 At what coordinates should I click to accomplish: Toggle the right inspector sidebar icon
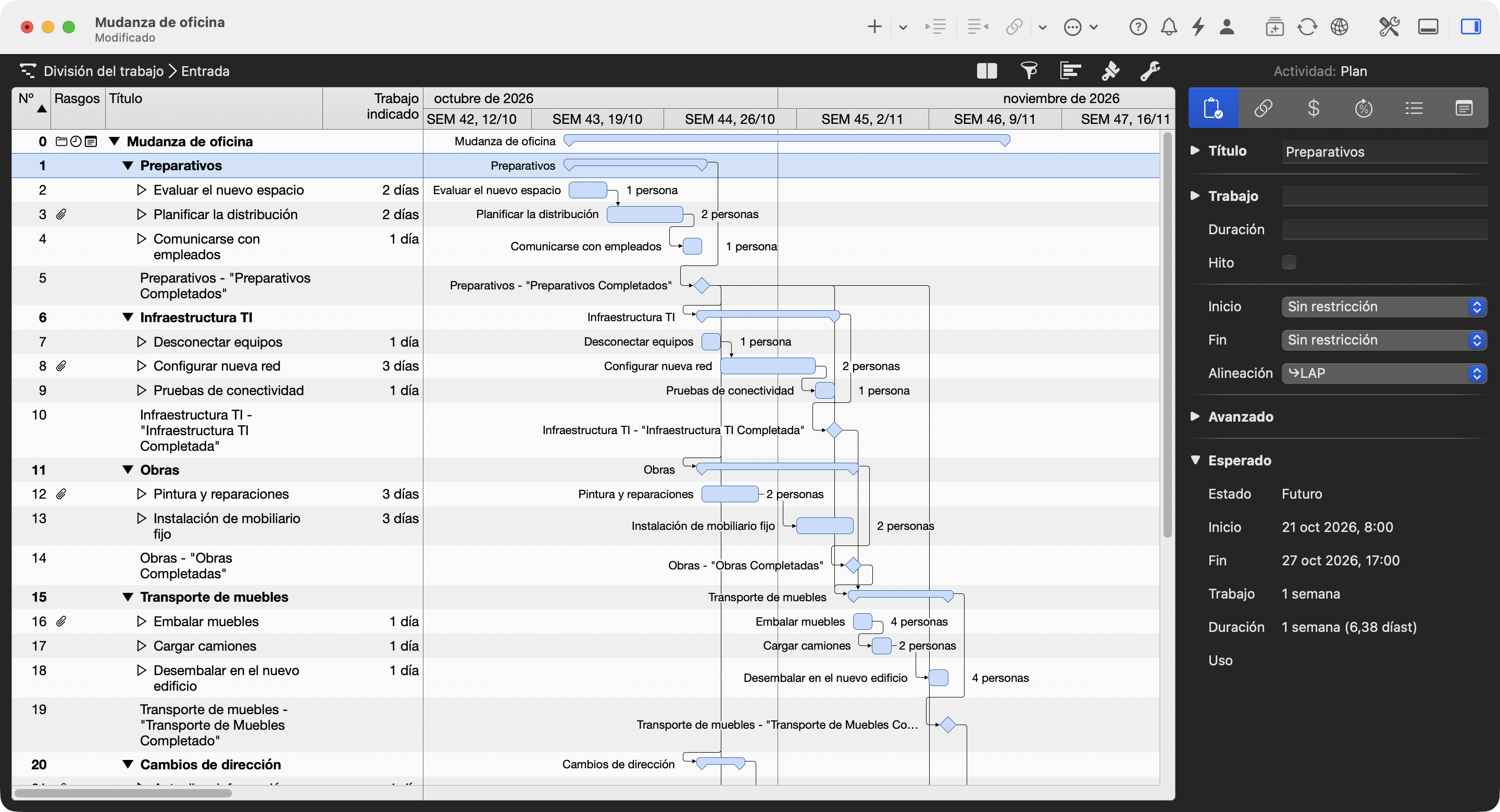tap(1470, 27)
